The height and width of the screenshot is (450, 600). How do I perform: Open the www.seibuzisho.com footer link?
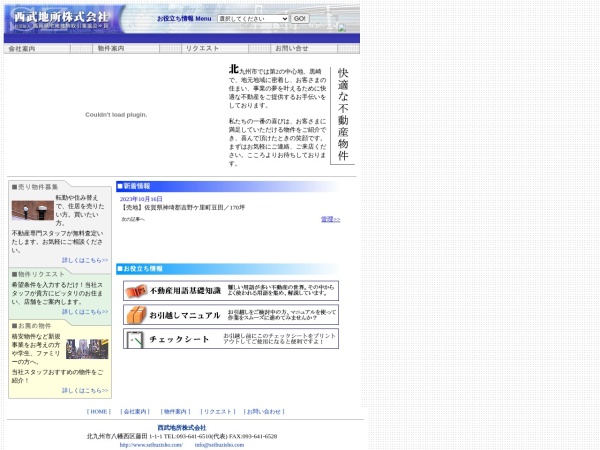point(144,445)
